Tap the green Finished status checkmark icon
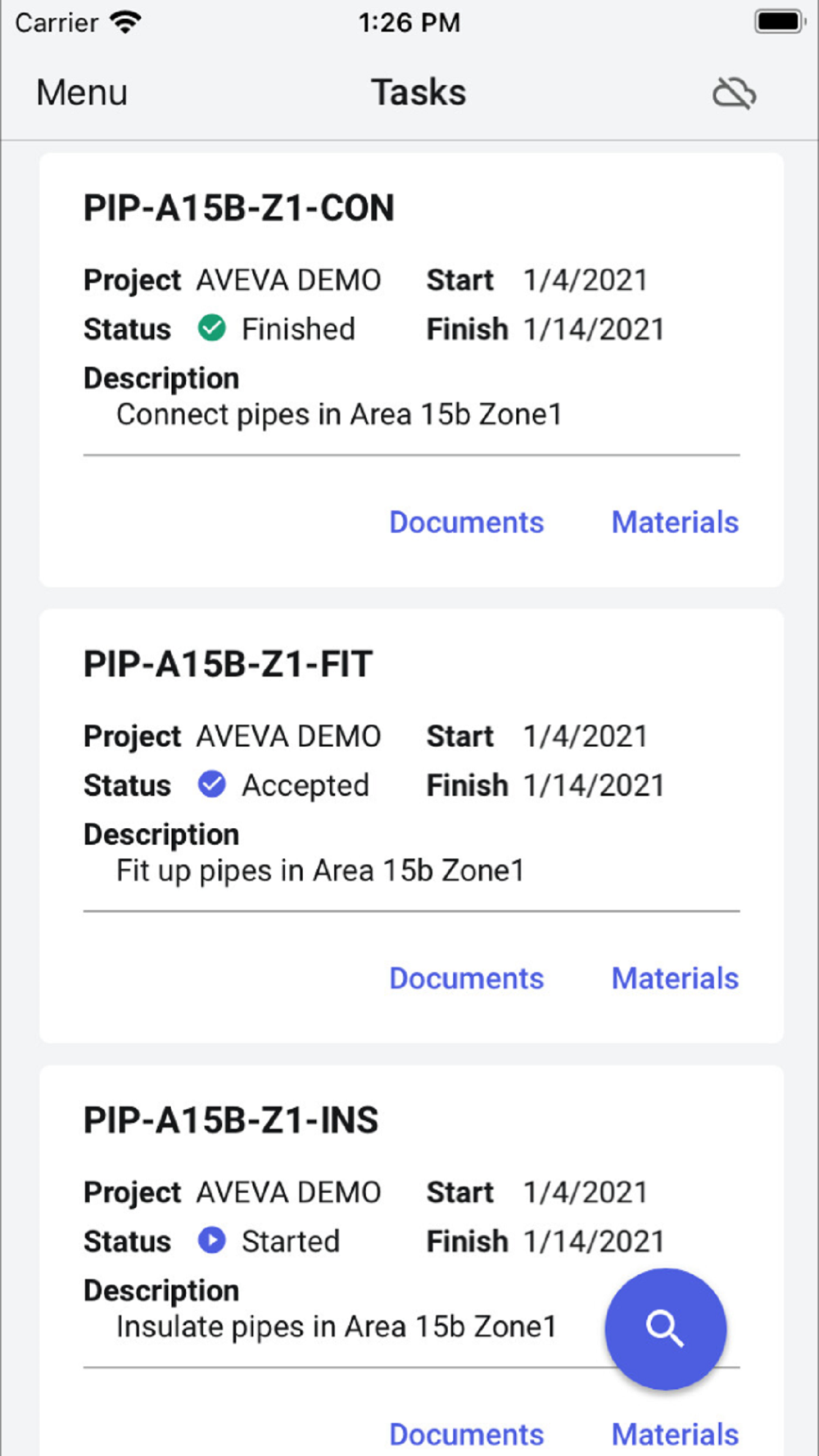The image size is (819, 1456). coord(212,328)
